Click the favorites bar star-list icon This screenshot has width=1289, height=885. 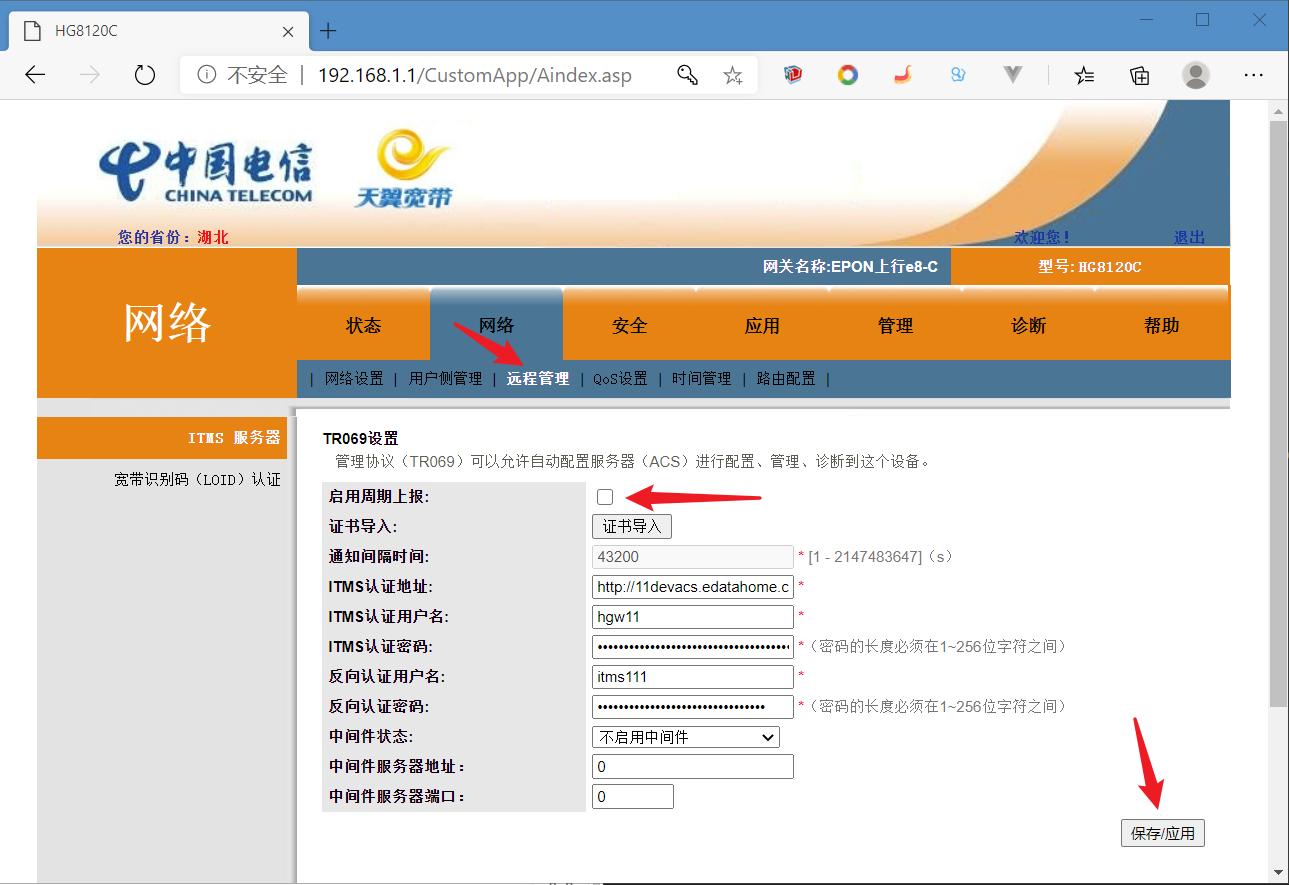[1084, 74]
